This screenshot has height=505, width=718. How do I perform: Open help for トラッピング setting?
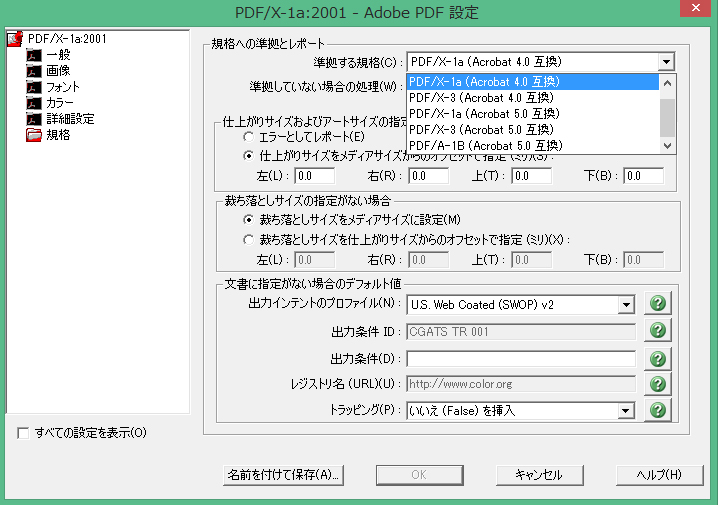click(x=658, y=410)
